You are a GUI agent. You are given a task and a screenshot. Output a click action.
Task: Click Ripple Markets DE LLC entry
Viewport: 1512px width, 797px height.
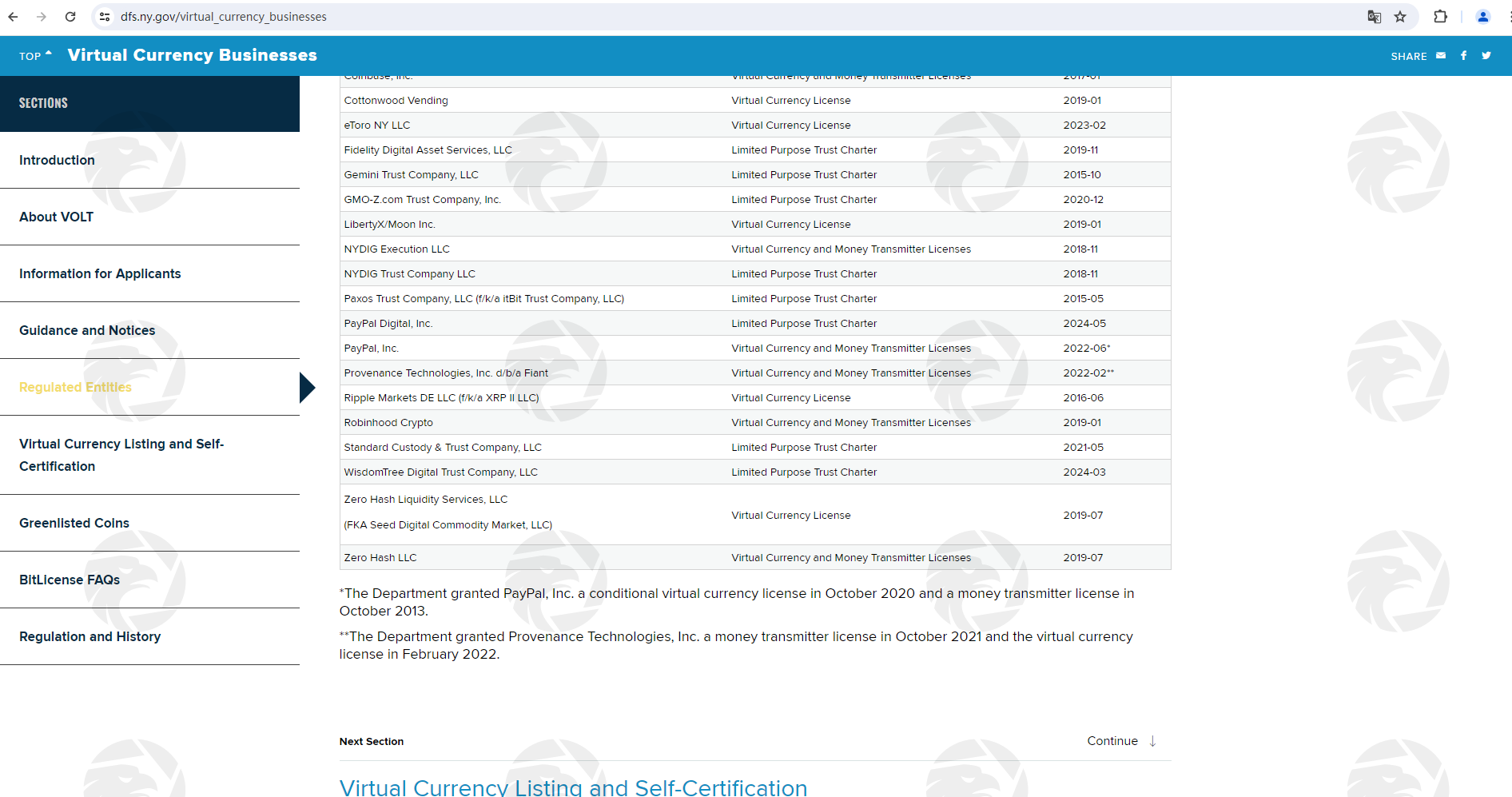(x=441, y=398)
